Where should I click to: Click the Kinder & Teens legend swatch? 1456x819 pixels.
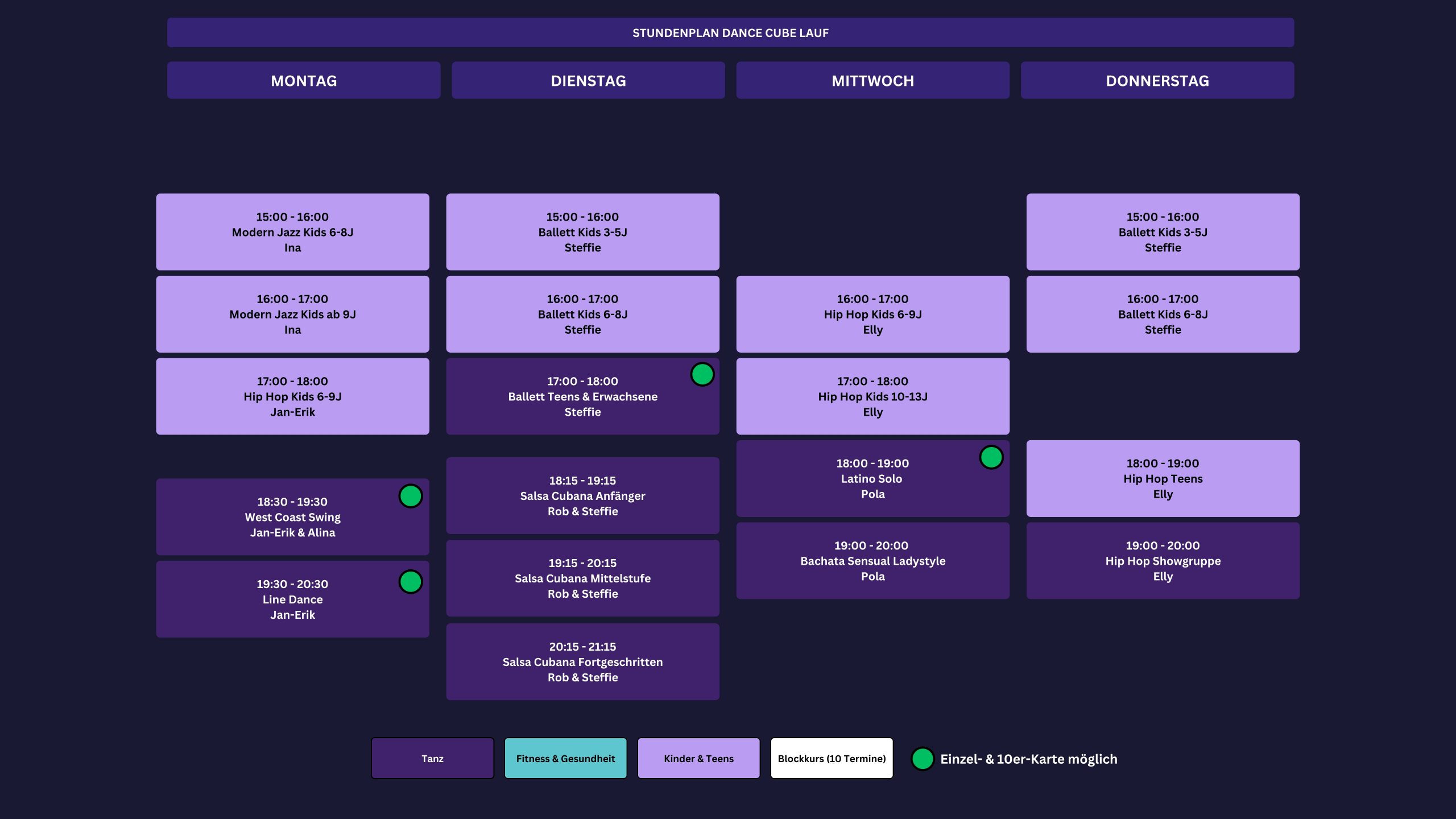[698, 758]
